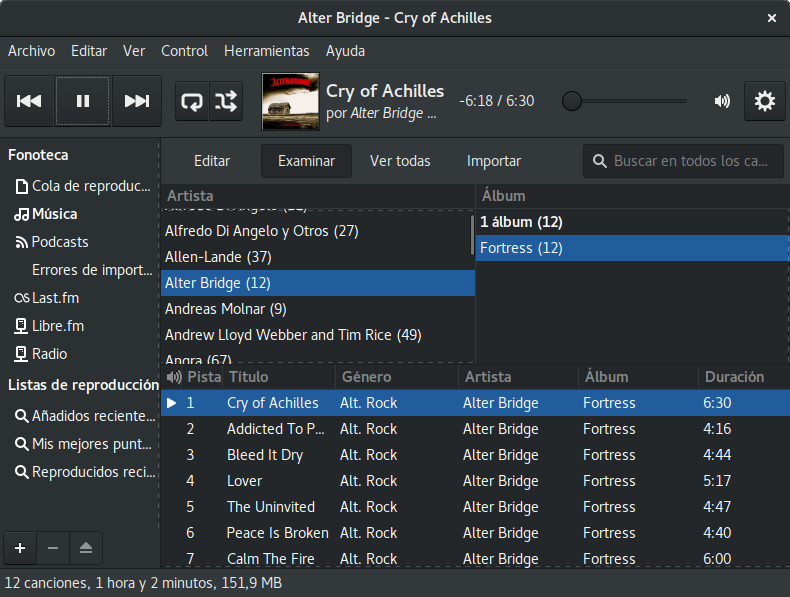Toggle the Examinar browser view
Viewport: 790px width, 597px height.
(306, 161)
